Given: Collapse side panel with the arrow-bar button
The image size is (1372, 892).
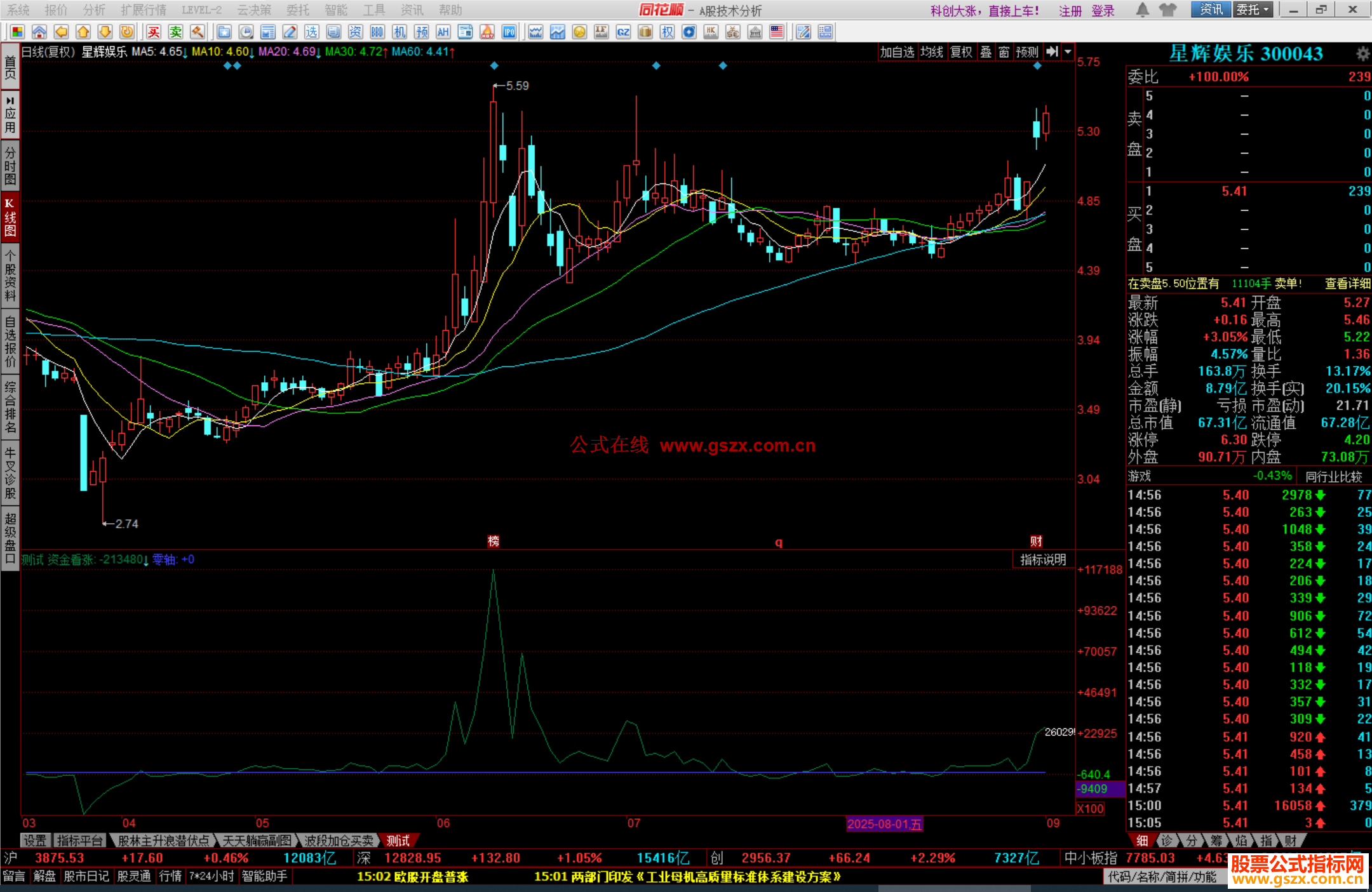Looking at the screenshot, I should (x=1053, y=52).
